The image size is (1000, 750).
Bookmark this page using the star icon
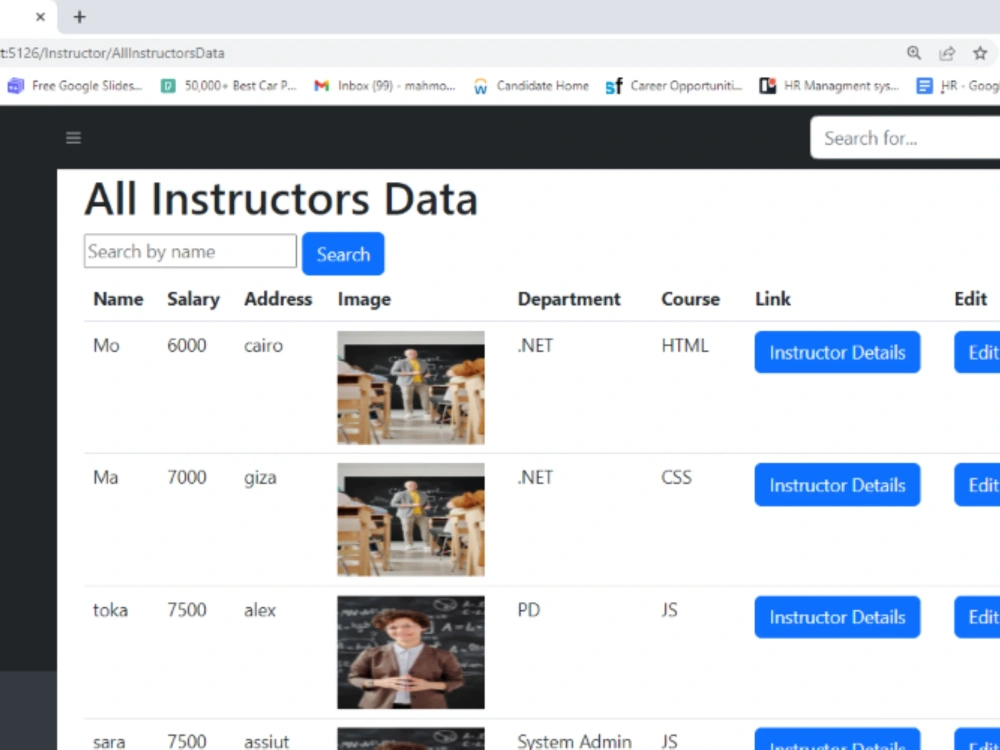pos(980,53)
